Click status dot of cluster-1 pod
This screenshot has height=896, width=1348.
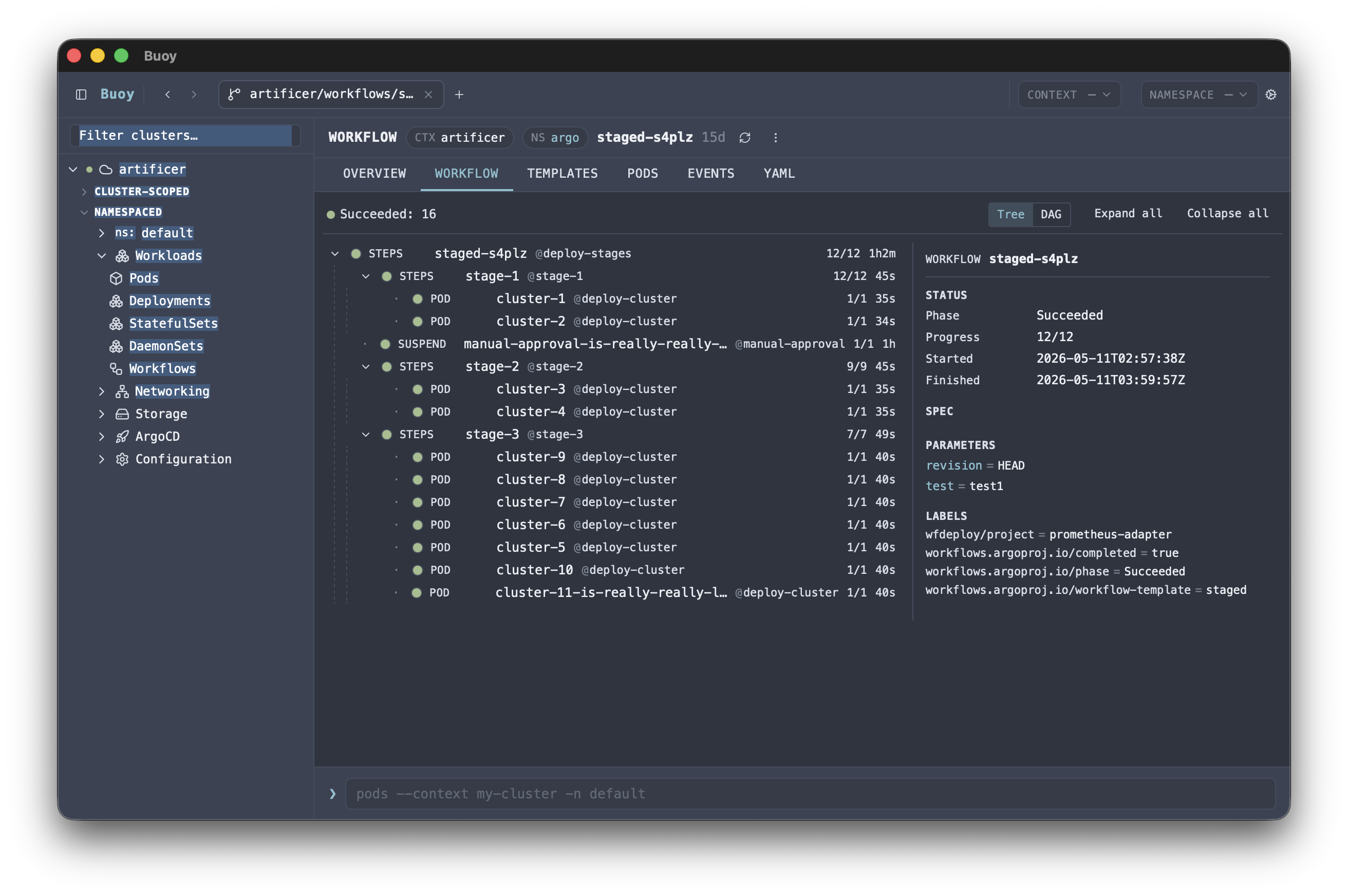click(x=418, y=299)
